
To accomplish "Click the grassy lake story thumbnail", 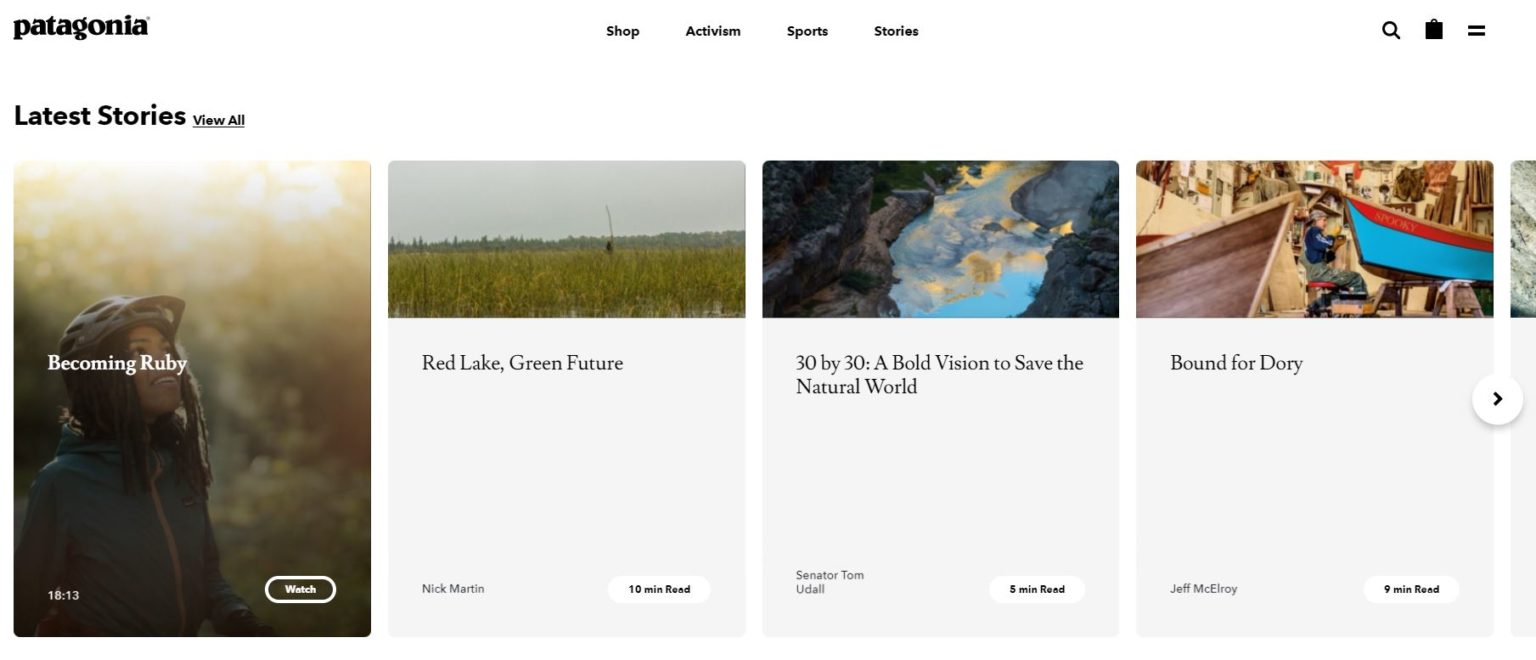I will coord(566,239).
